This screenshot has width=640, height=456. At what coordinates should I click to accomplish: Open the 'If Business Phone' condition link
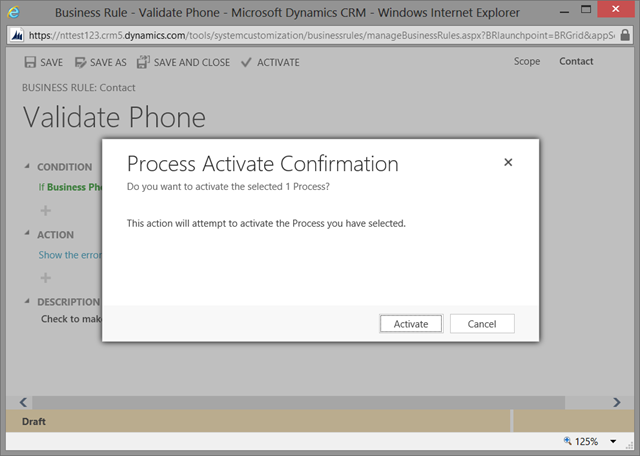(70, 187)
